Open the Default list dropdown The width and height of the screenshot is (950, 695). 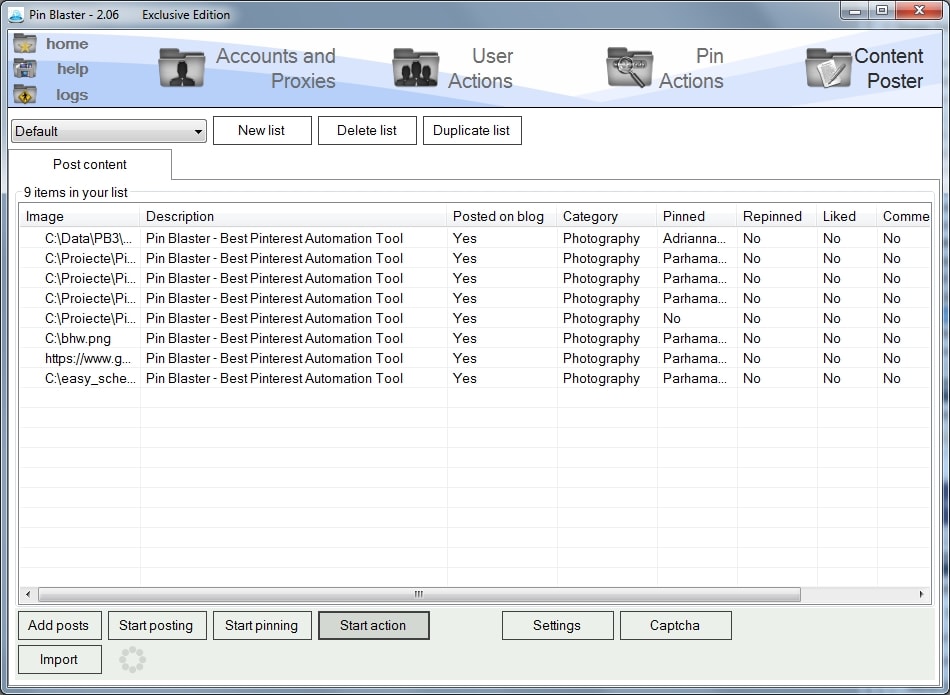coord(109,131)
